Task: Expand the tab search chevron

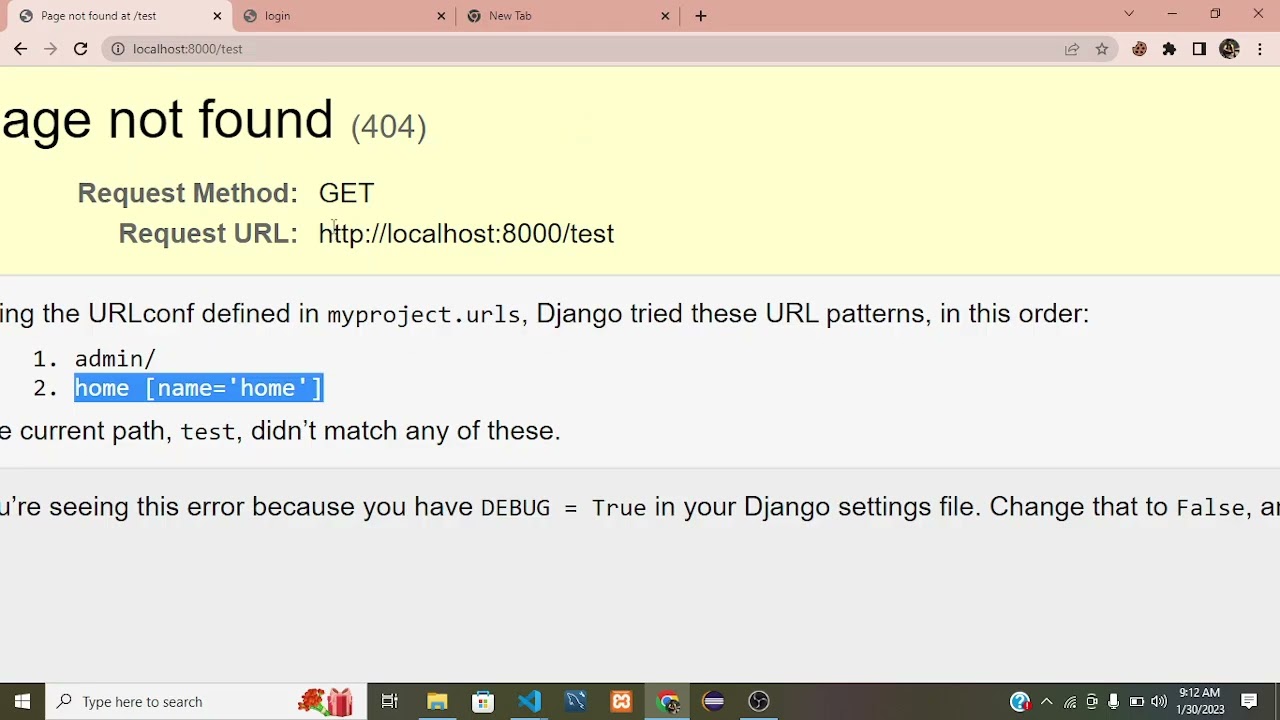Action: [x=1129, y=14]
